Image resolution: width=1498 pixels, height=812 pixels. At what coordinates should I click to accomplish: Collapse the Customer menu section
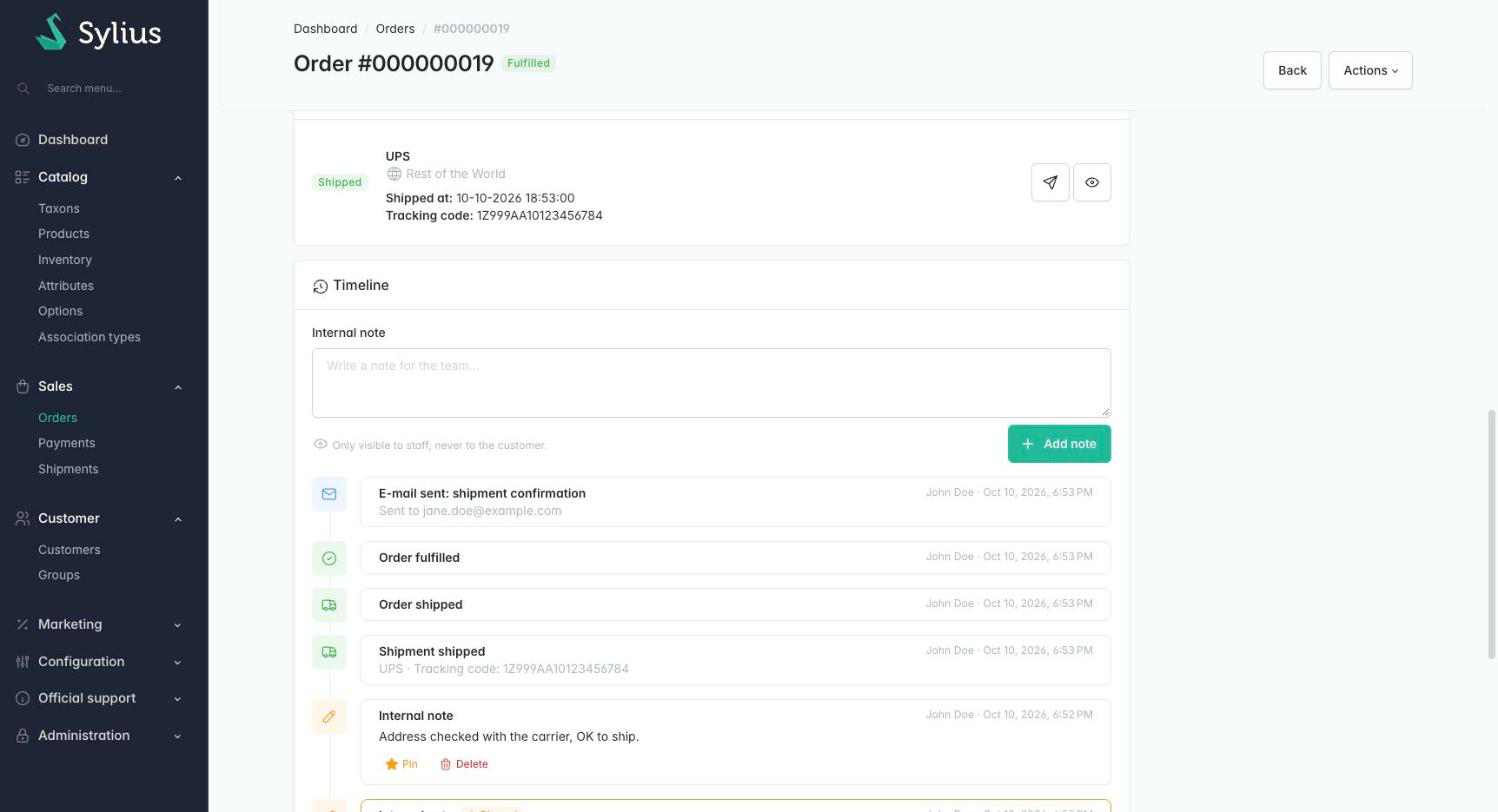pos(178,519)
